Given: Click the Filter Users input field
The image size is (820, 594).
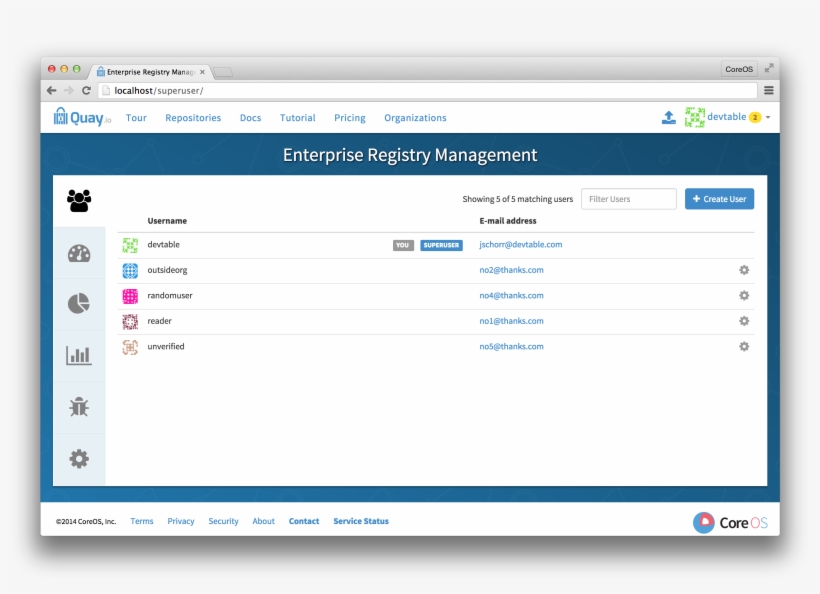Looking at the screenshot, I should pos(628,199).
